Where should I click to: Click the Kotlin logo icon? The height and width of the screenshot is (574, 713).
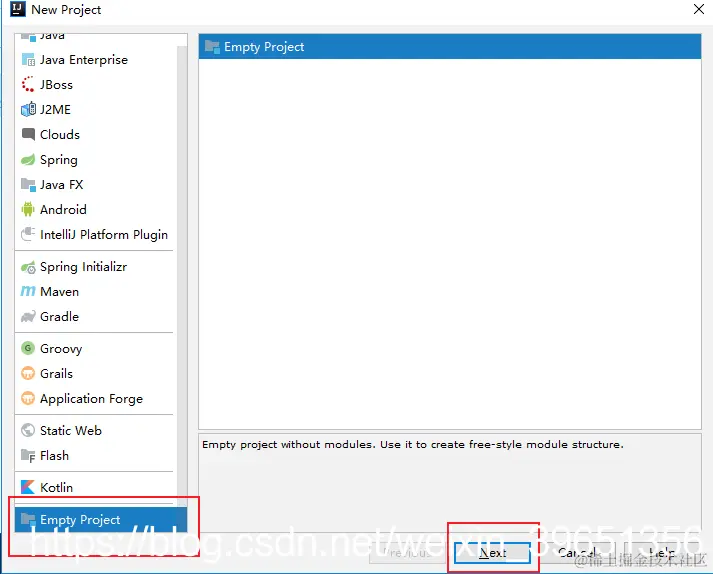28,487
